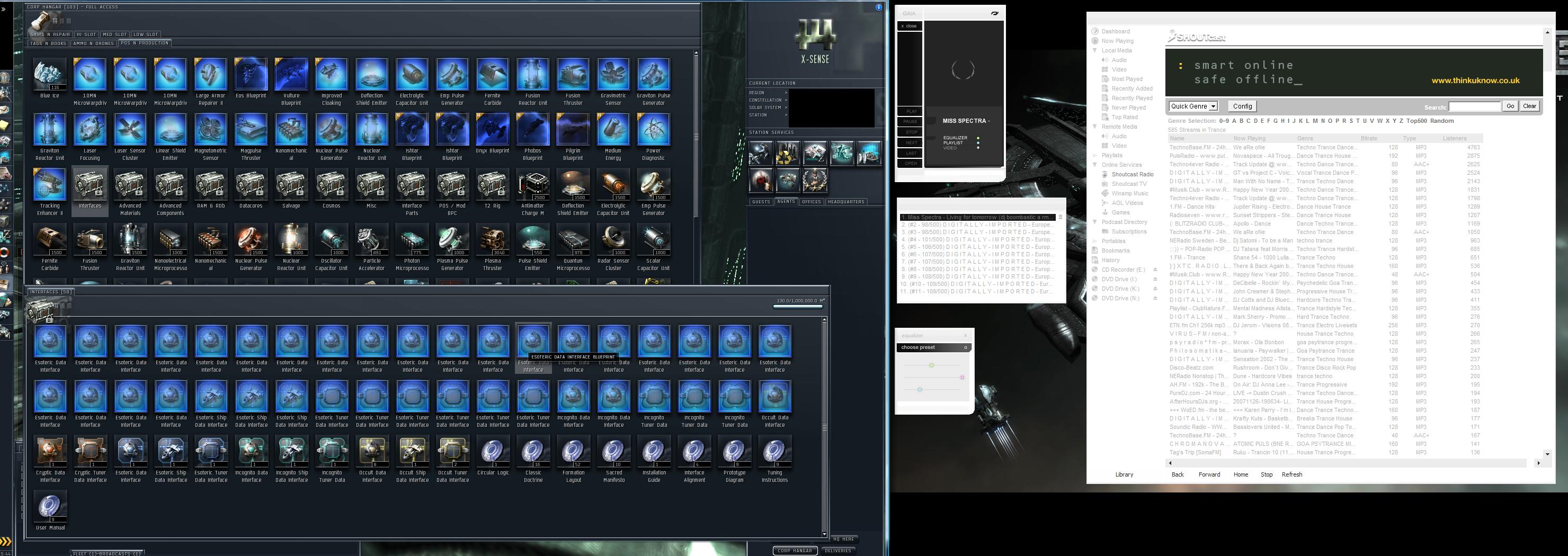The image size is (1568, 556).
Task: Select the Occult Ship Data Interface item
Action: coord(413,451)
